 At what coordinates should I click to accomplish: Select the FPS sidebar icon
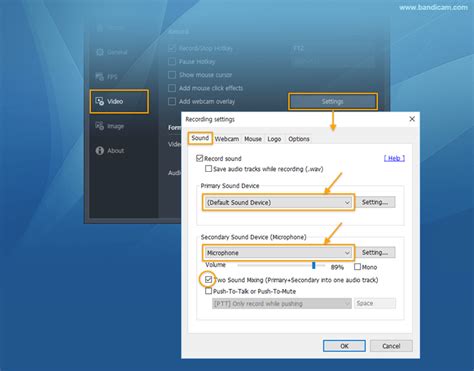pos(99,77)
